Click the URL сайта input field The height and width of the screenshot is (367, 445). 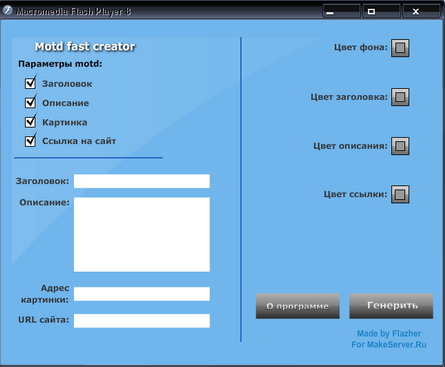[142, 321]
